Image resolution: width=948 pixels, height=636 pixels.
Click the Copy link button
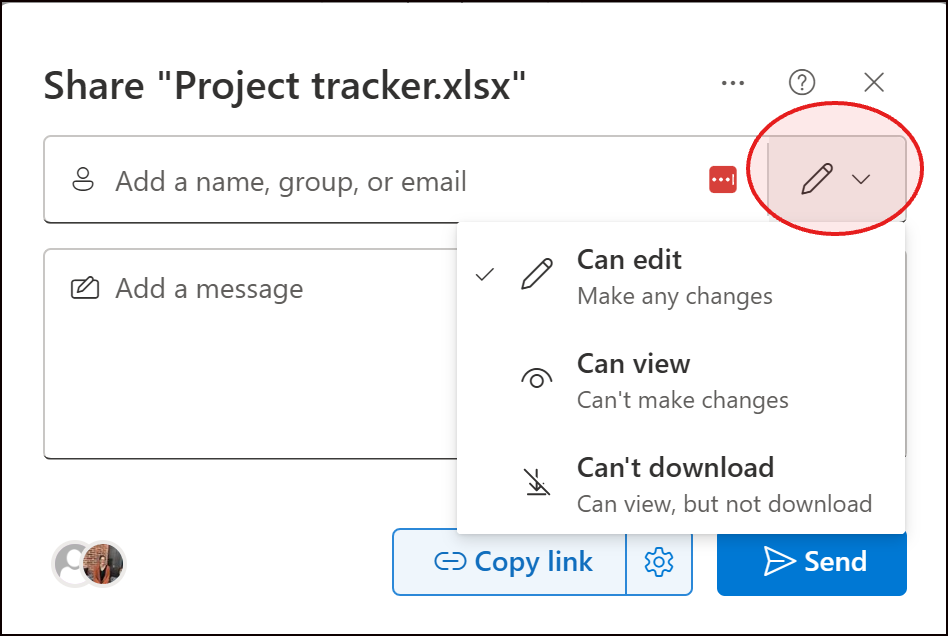point(512,563)
